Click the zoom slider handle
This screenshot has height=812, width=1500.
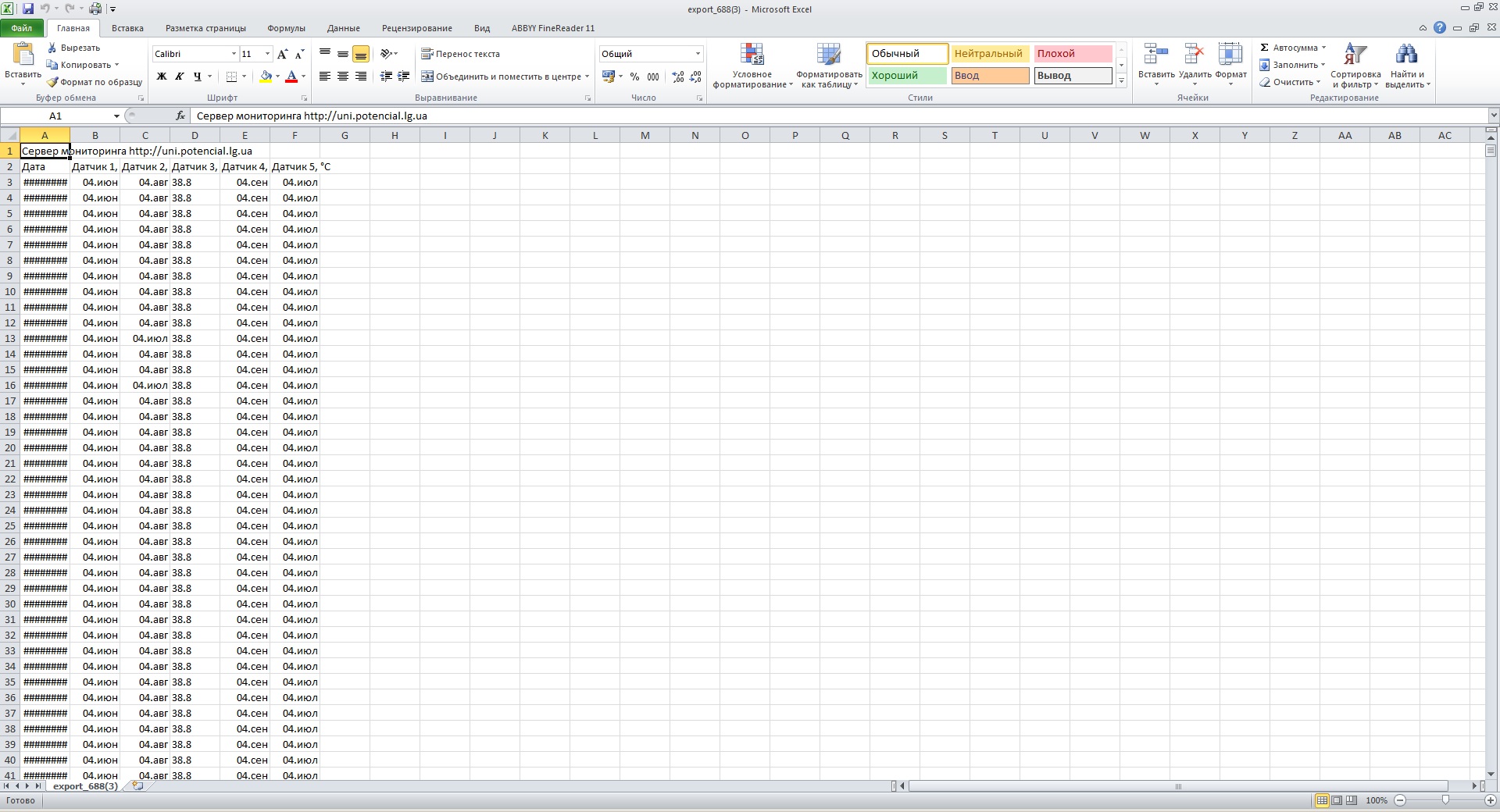coord(1445,800)
